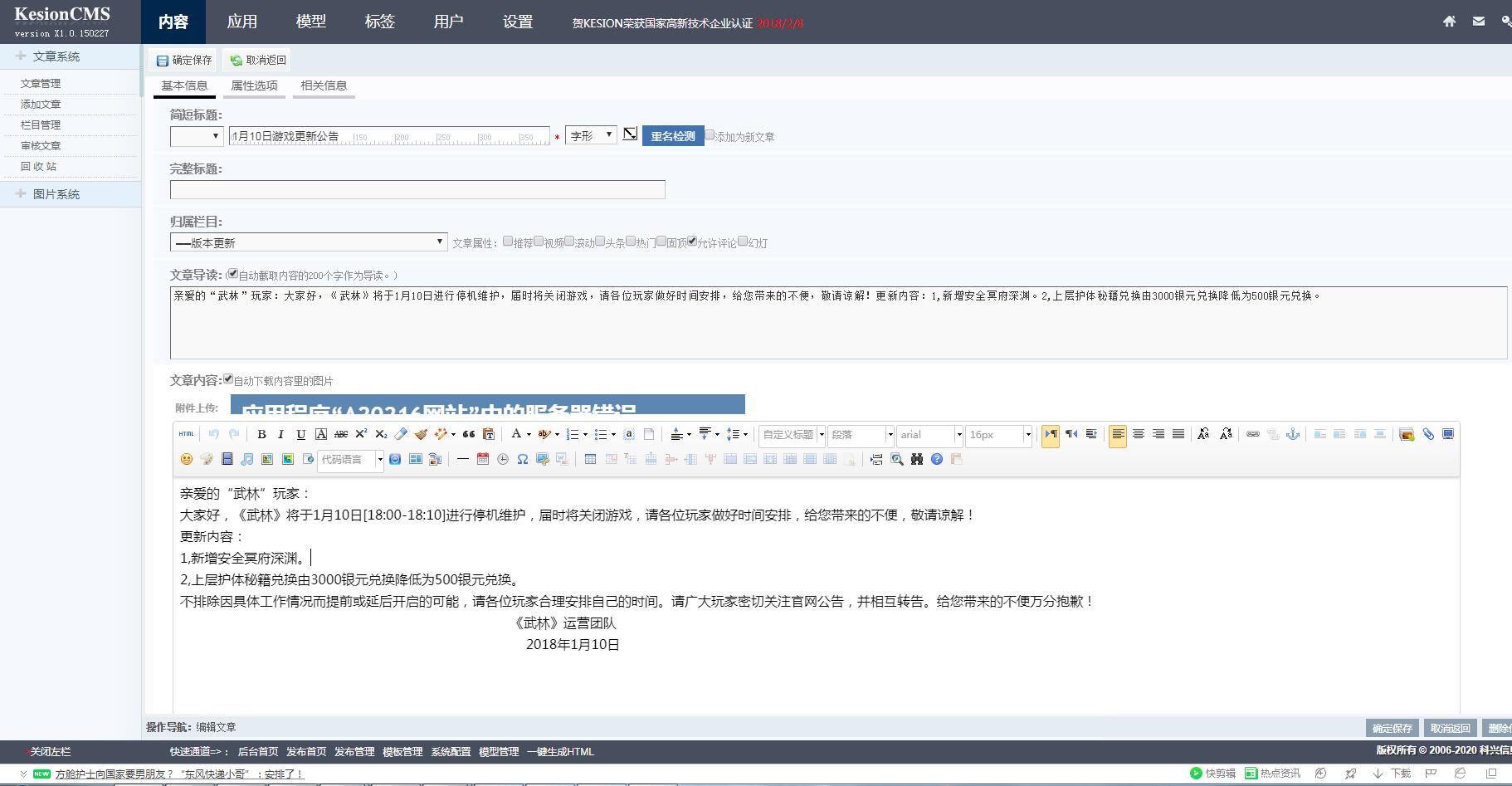
Task: Open the 用户 top menu
Action: coord(449,22)
